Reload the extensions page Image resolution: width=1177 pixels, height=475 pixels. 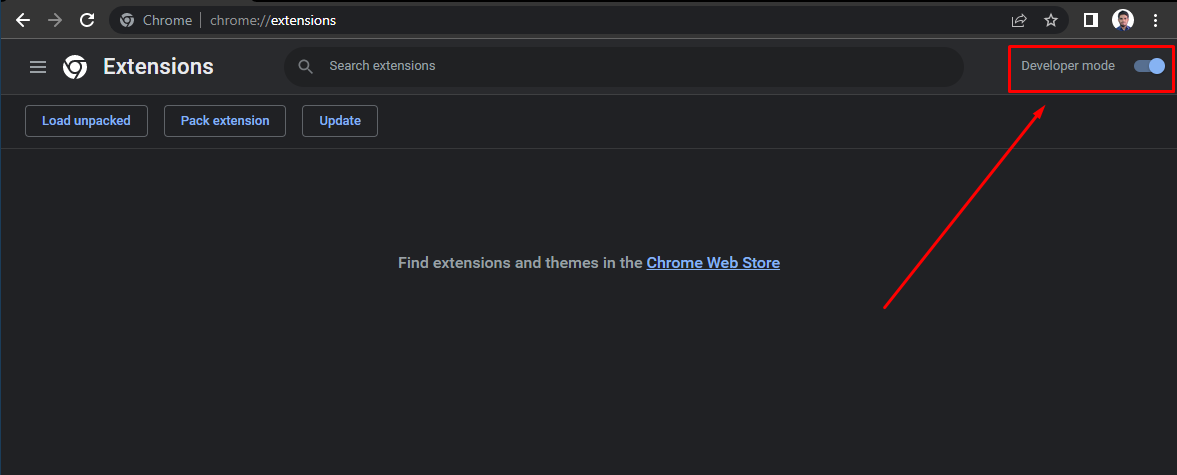pyautogui.click(x=87, y=20)
